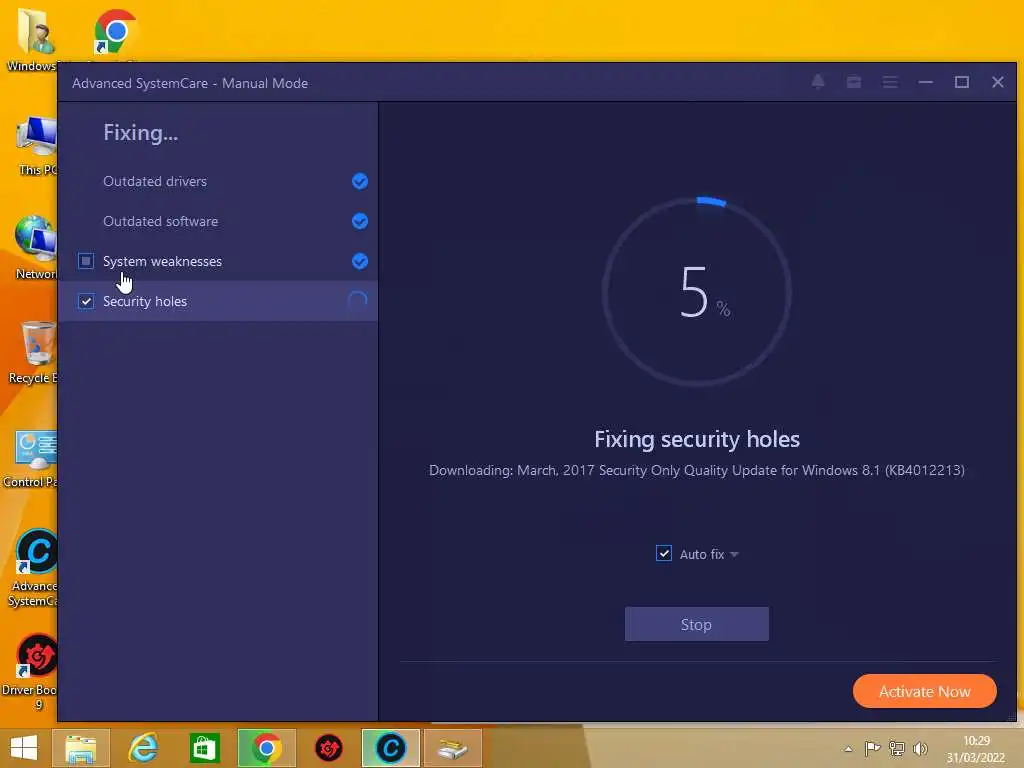Click the Fixing security holes heading

[x=697, y=439]
